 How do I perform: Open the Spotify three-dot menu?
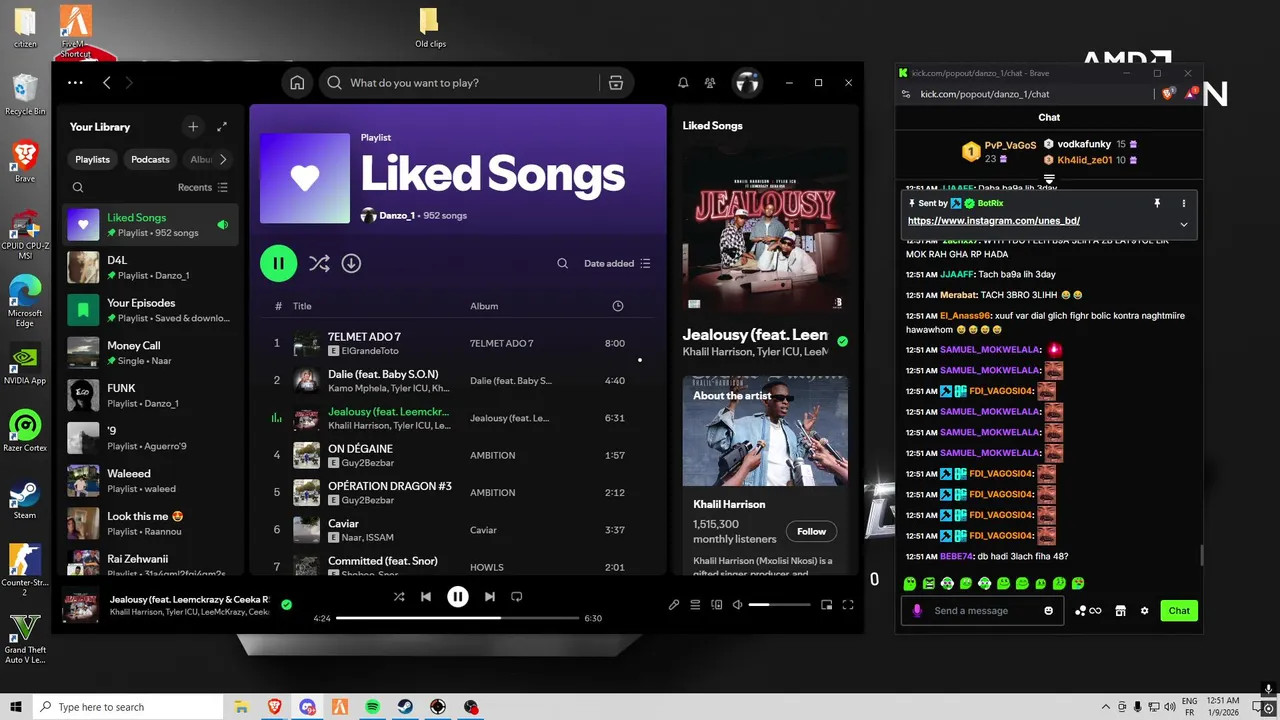click(75, 83)
